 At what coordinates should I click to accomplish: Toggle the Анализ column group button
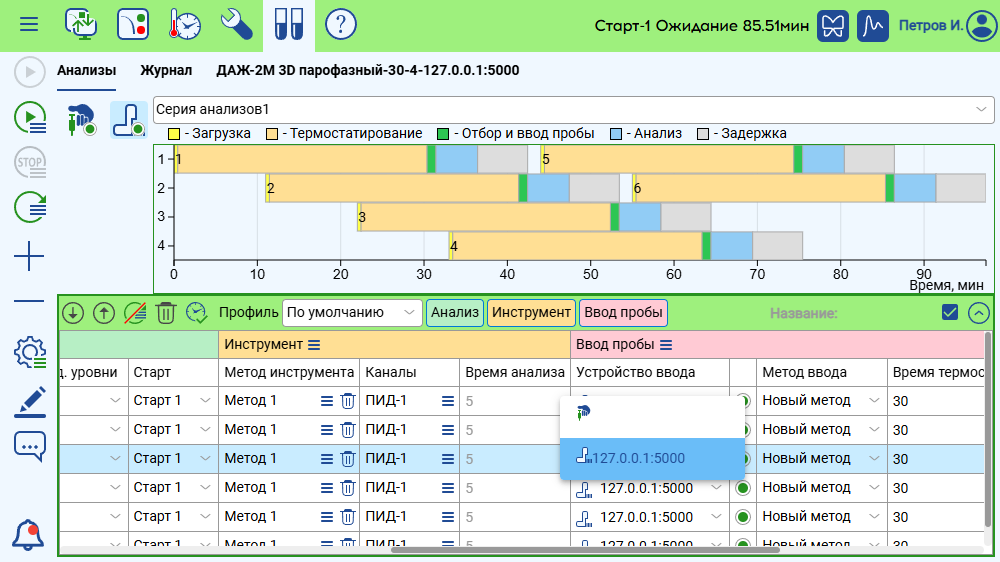pyautogui.click(x=455, y=312)
